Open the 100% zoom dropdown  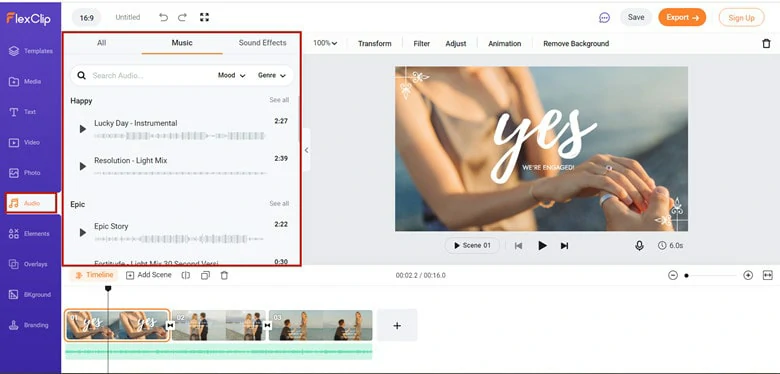325,43
